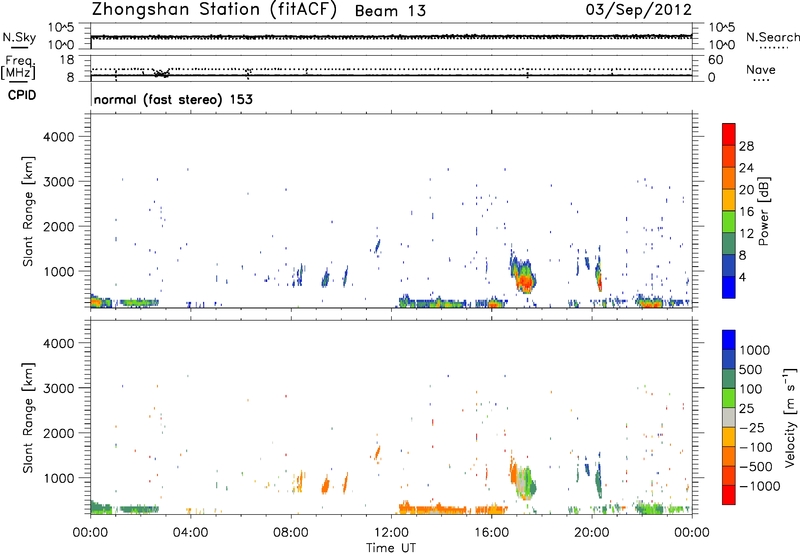Select the CPID label
Screen dimensions: 800x554
[22, 95]
